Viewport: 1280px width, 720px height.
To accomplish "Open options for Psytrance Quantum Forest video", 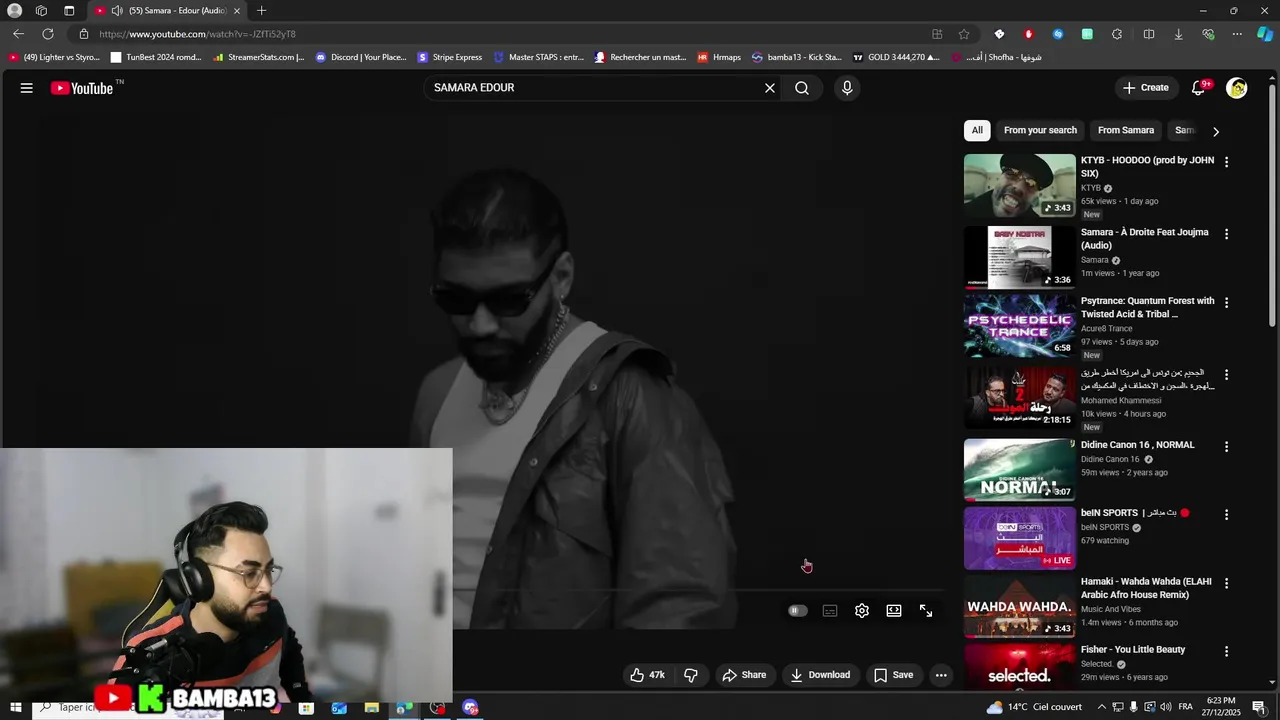I will point(1227,302).
